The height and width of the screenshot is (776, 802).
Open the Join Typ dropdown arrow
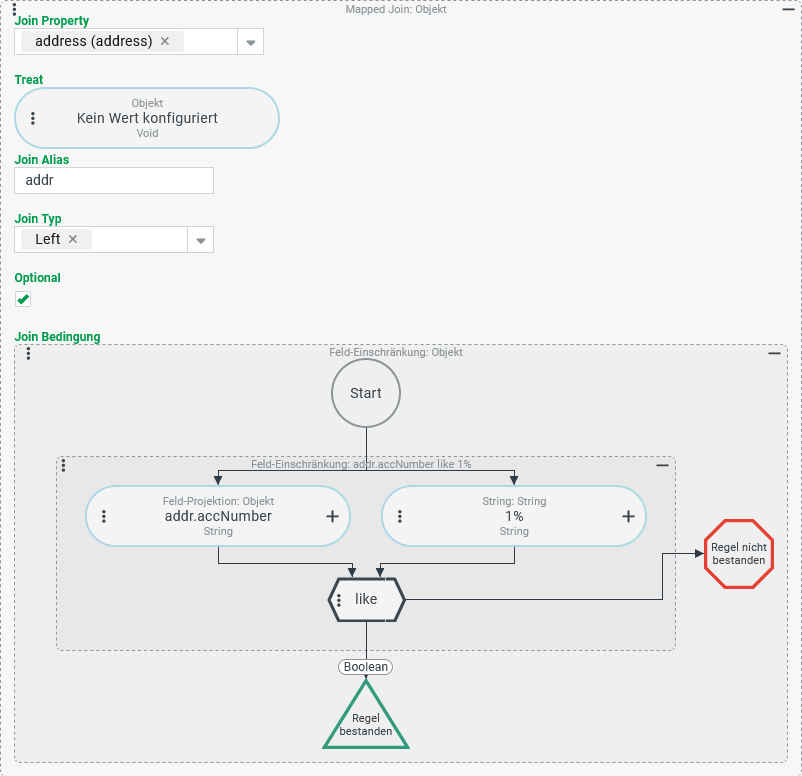tap(200, 240)
